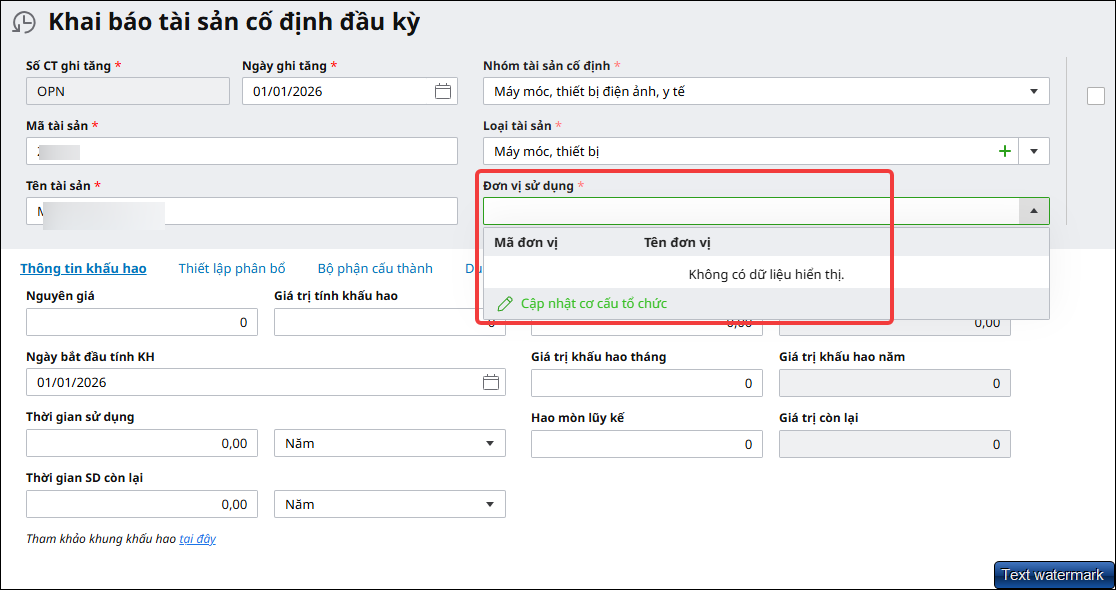Switch to Thông tin khấu hao tab

tap(83, 268)
